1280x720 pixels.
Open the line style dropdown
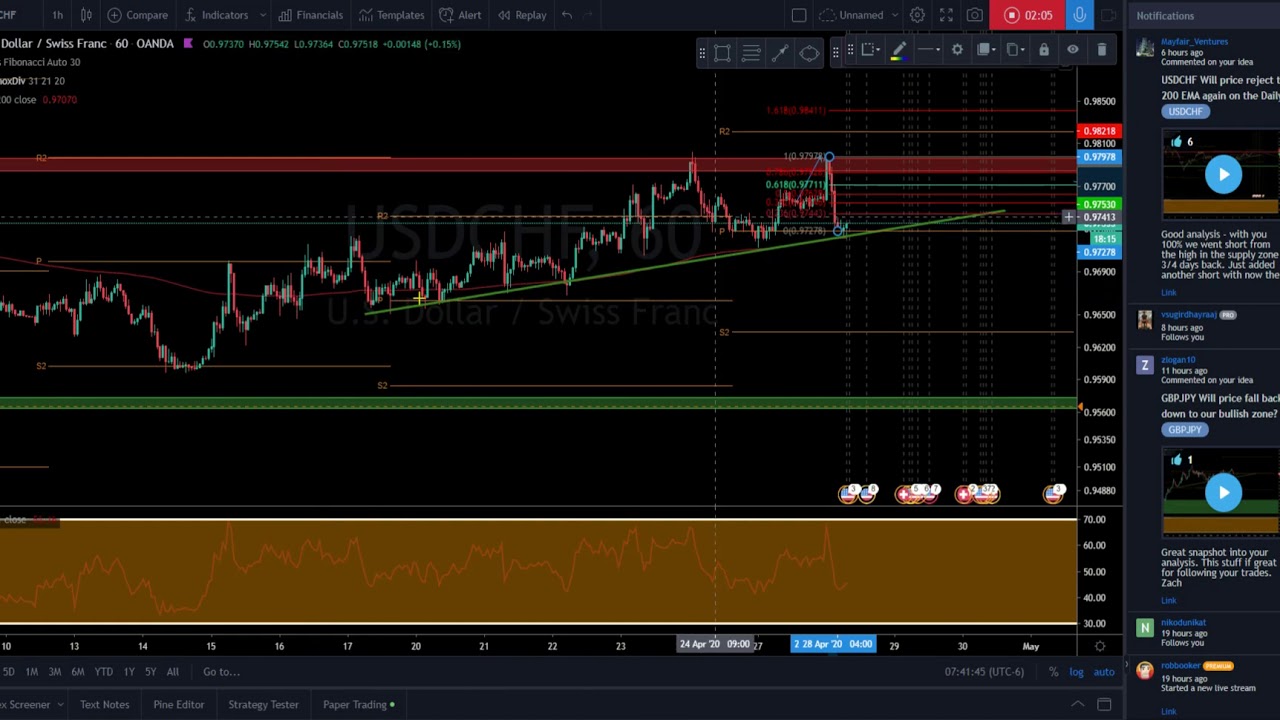pyautogui.click(x=928, y=50)
